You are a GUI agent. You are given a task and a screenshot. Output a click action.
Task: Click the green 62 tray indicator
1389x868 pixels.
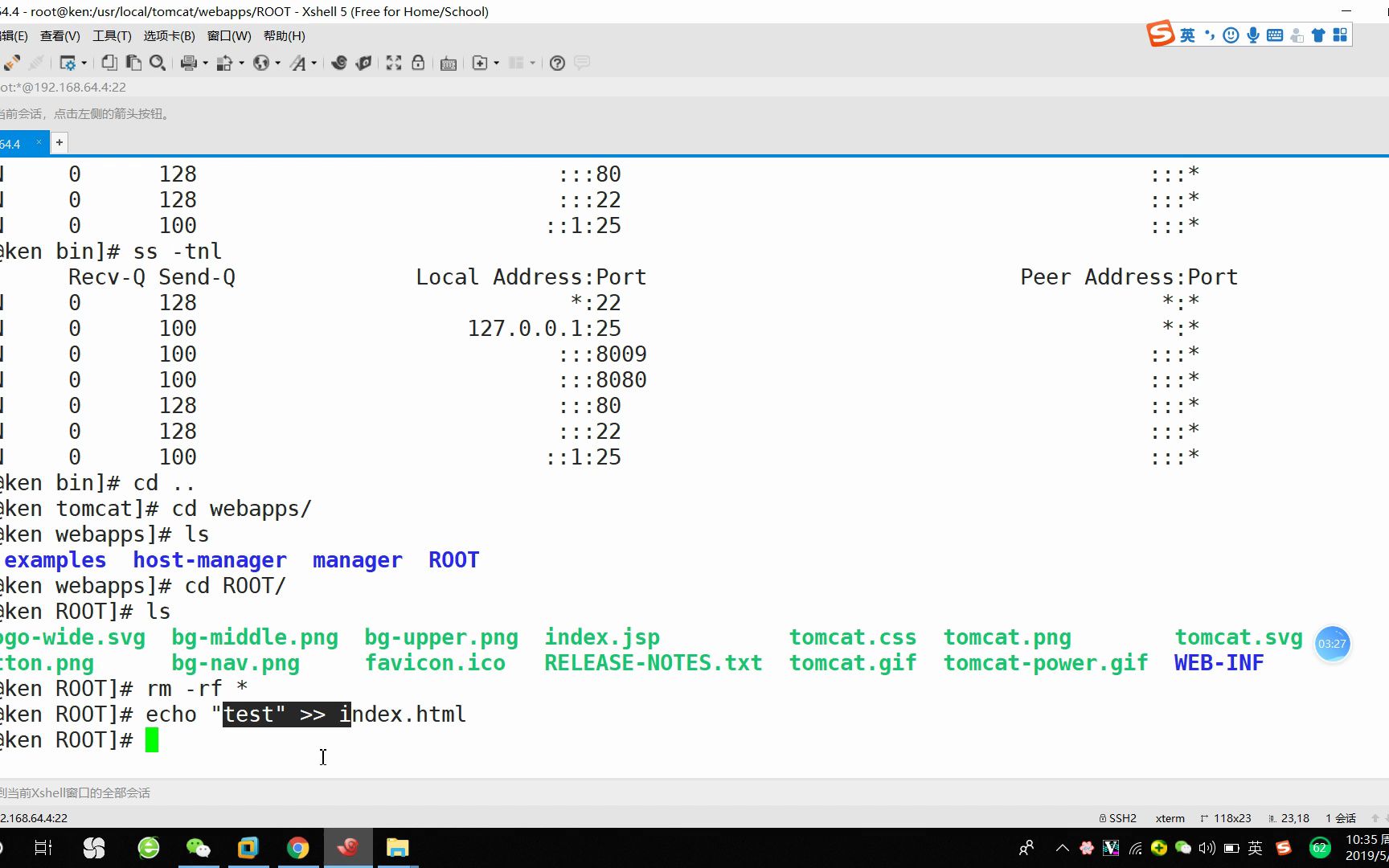[1320, 848]
